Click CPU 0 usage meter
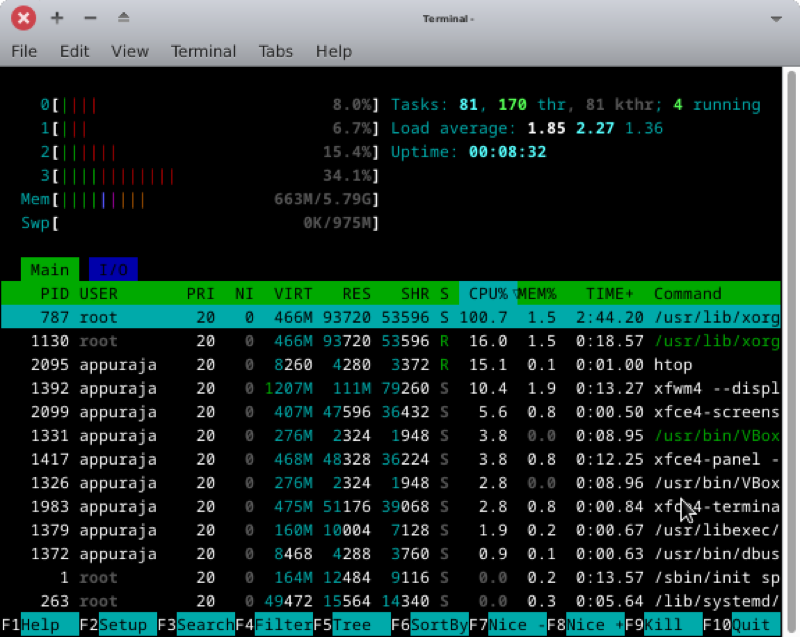Image resolution: width=800 pixels, height=637 pixels. 210,105
